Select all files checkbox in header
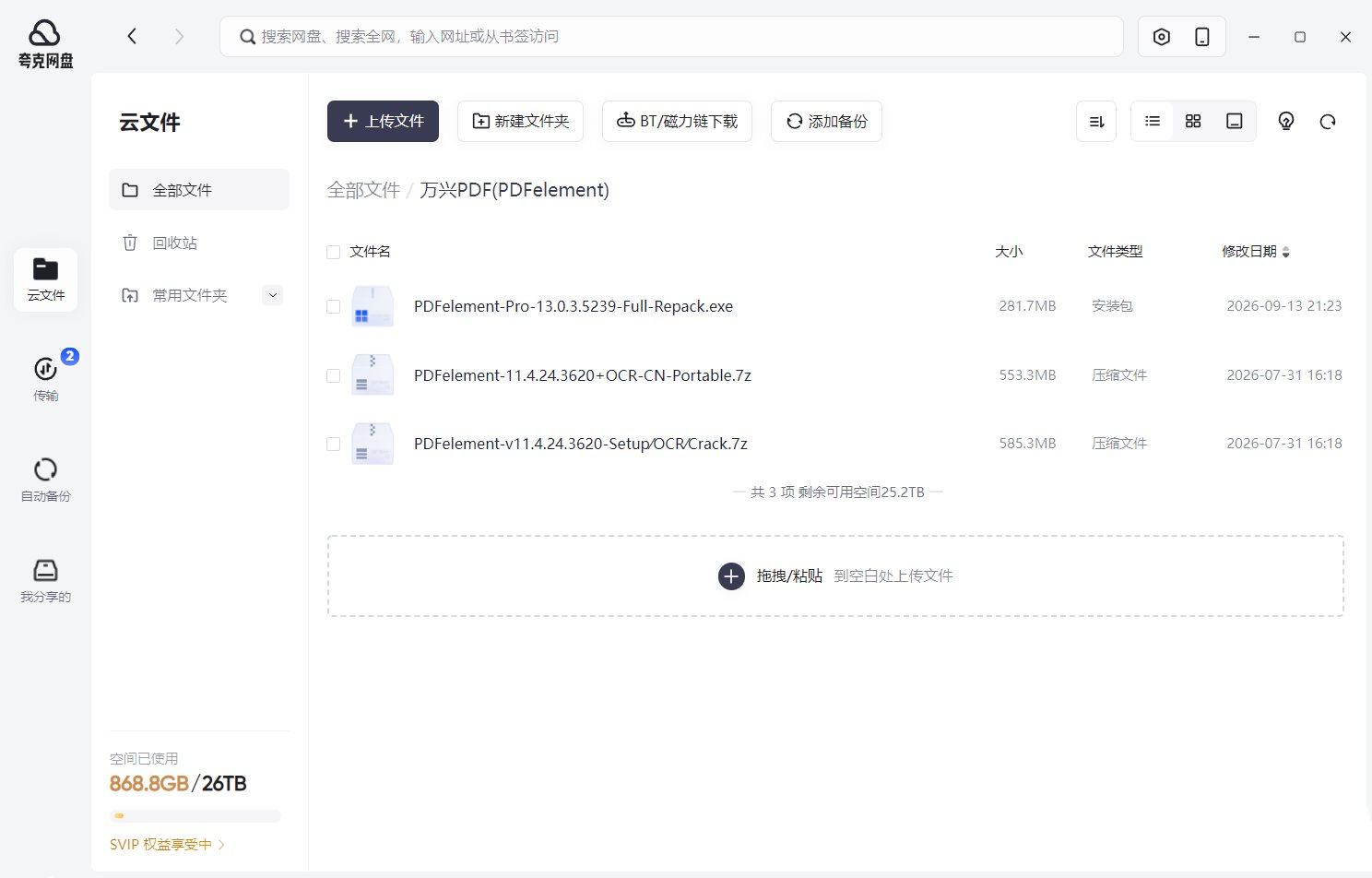This screenshot has width=1372, height=878. click(334, 252)
